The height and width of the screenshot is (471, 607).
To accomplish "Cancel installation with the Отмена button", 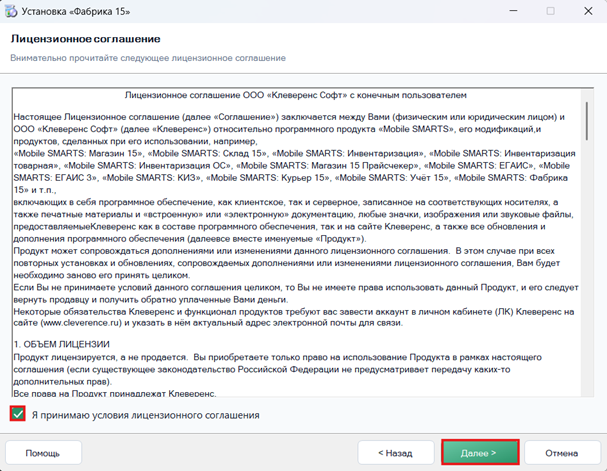I will (562, 452).
